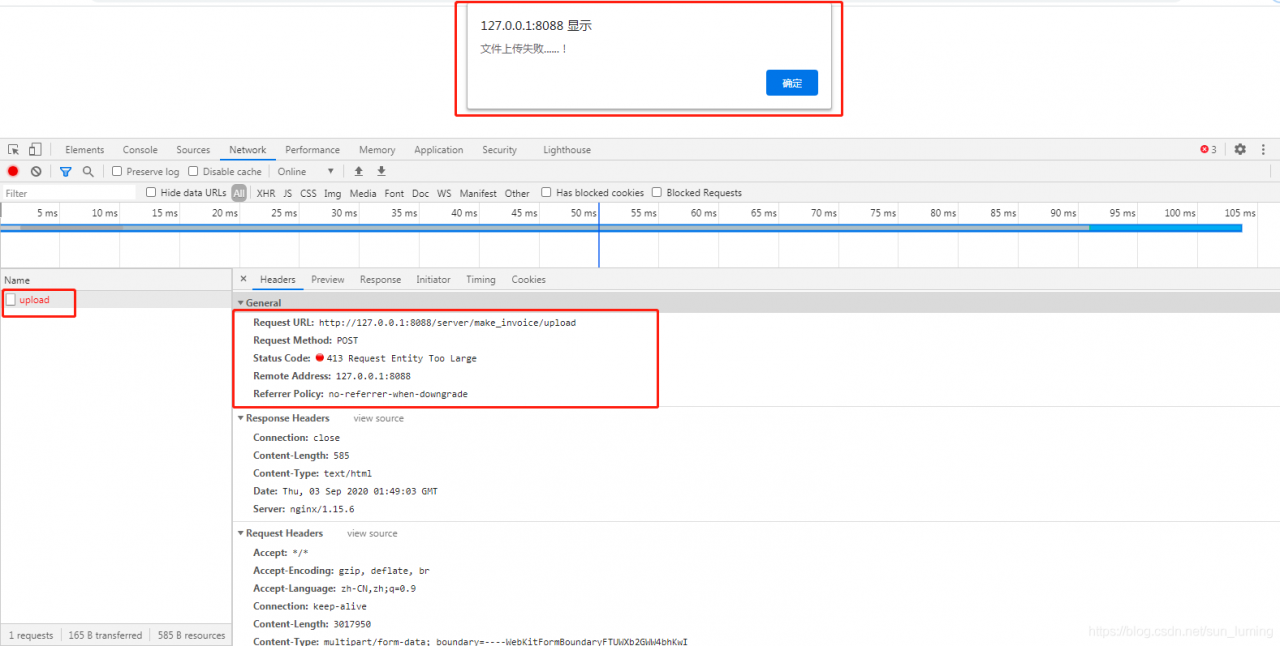Screen dimensions: 1280x646
Task: Click the Referrer Policy value
Action: [398, 394]
